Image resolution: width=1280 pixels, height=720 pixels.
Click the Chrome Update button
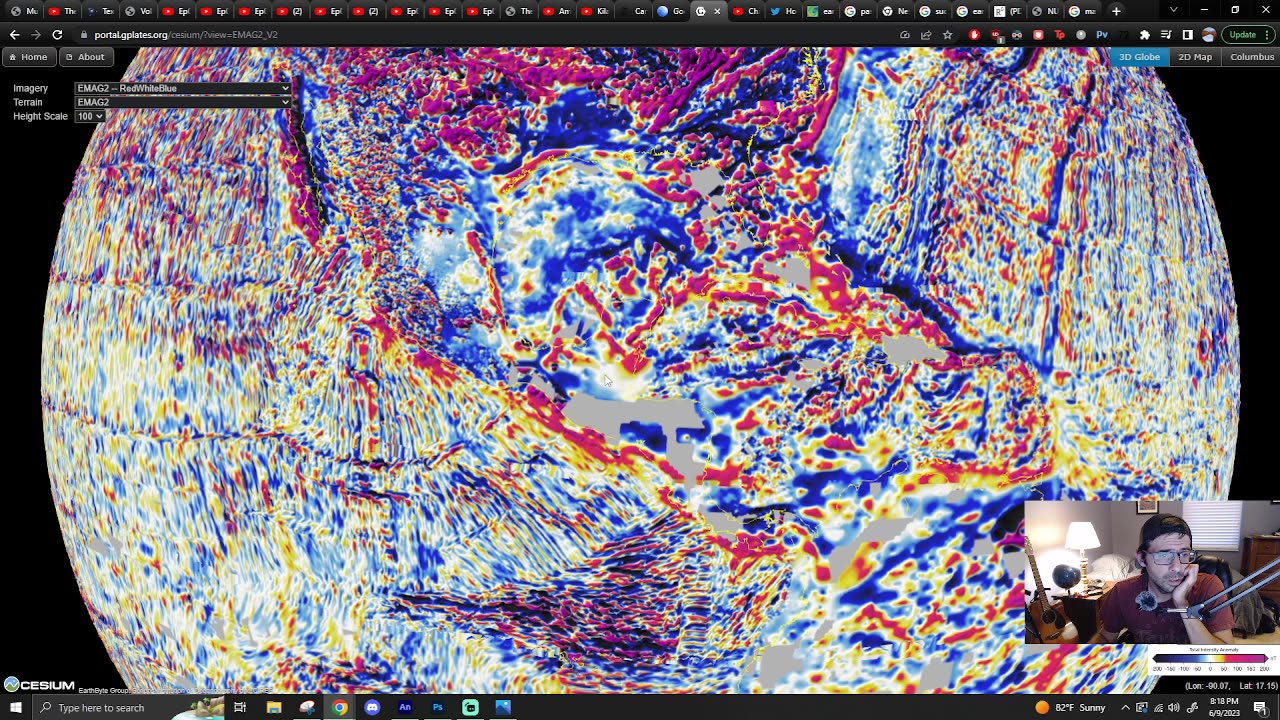click(x=1249, y=35)
